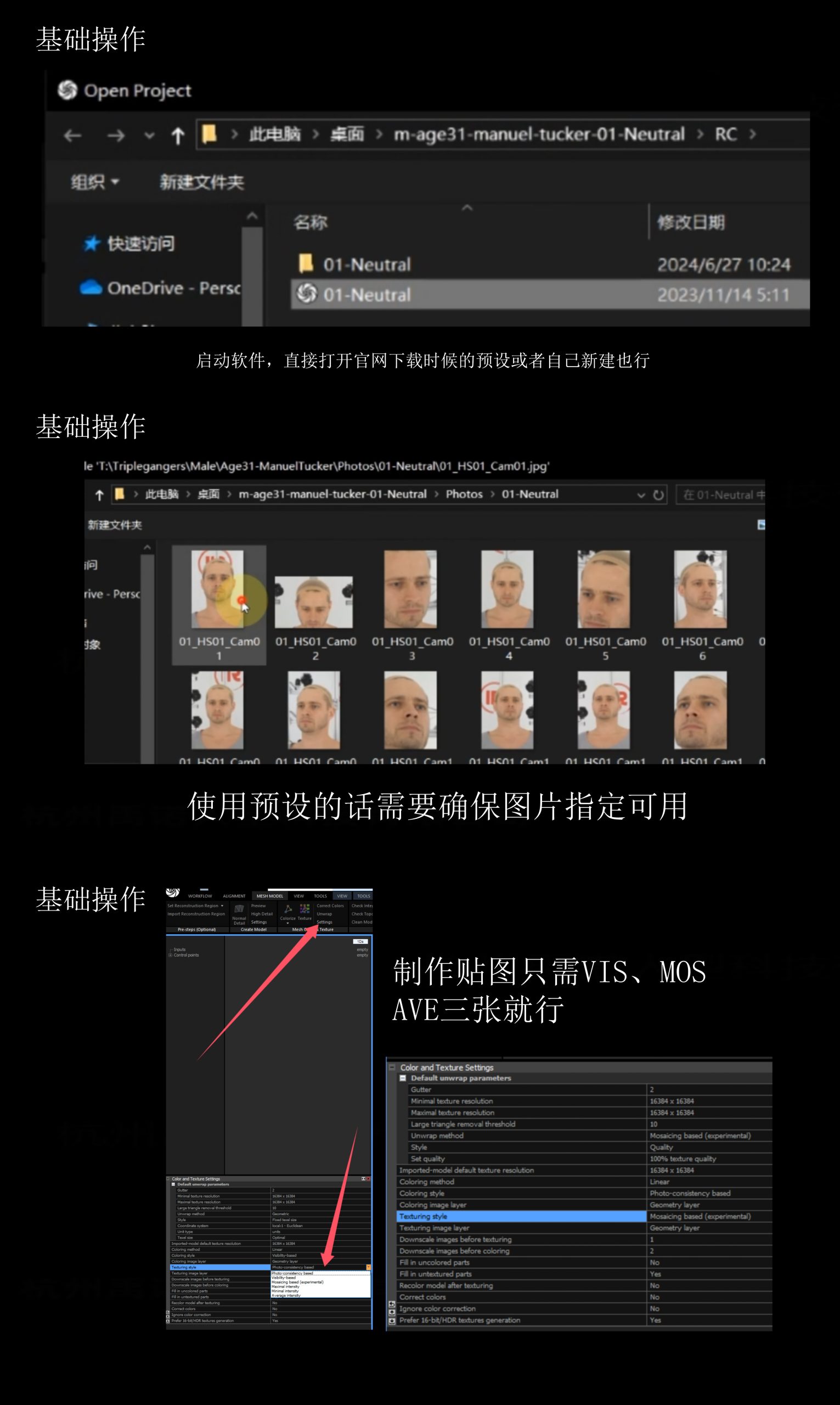
Task: Click folder icon in Open Project address bar
Action: click(x=210, y=133)
